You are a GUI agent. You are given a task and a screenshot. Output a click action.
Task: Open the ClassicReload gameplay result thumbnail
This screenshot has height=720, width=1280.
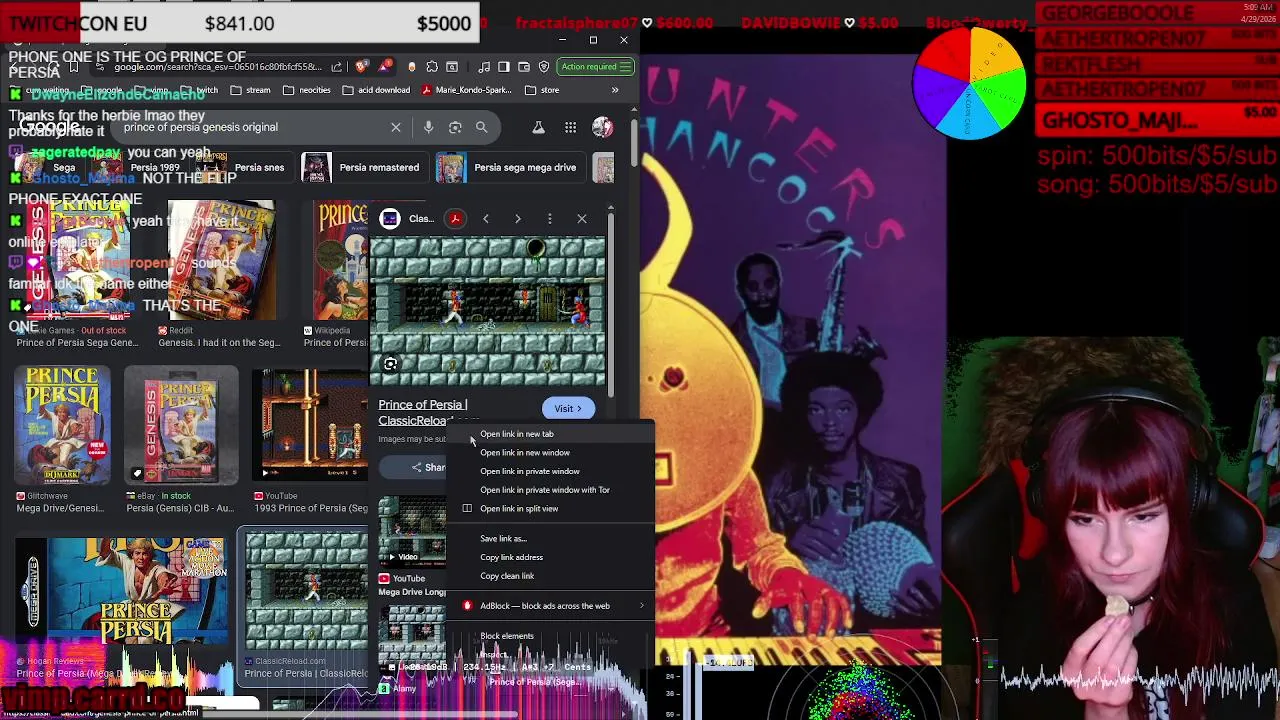[x=307, y=592]
